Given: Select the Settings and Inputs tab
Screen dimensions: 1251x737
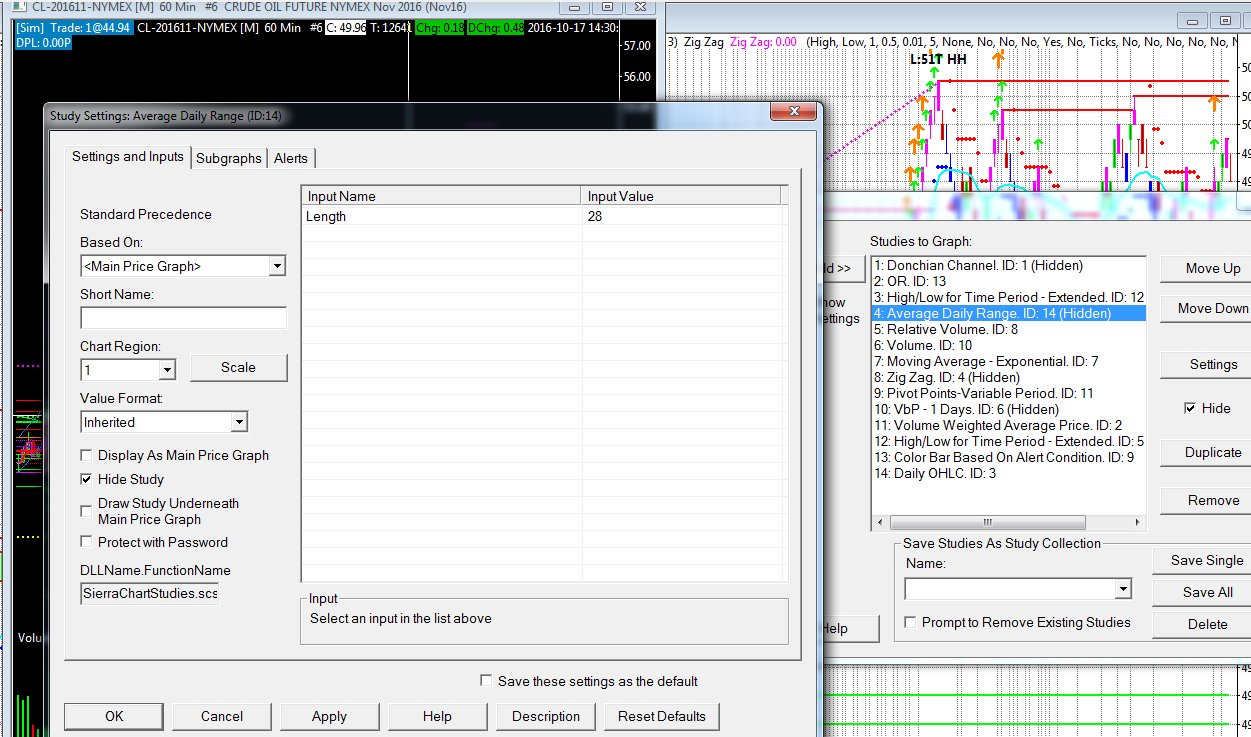Looking at the screenshot, I should pos(128,156).
